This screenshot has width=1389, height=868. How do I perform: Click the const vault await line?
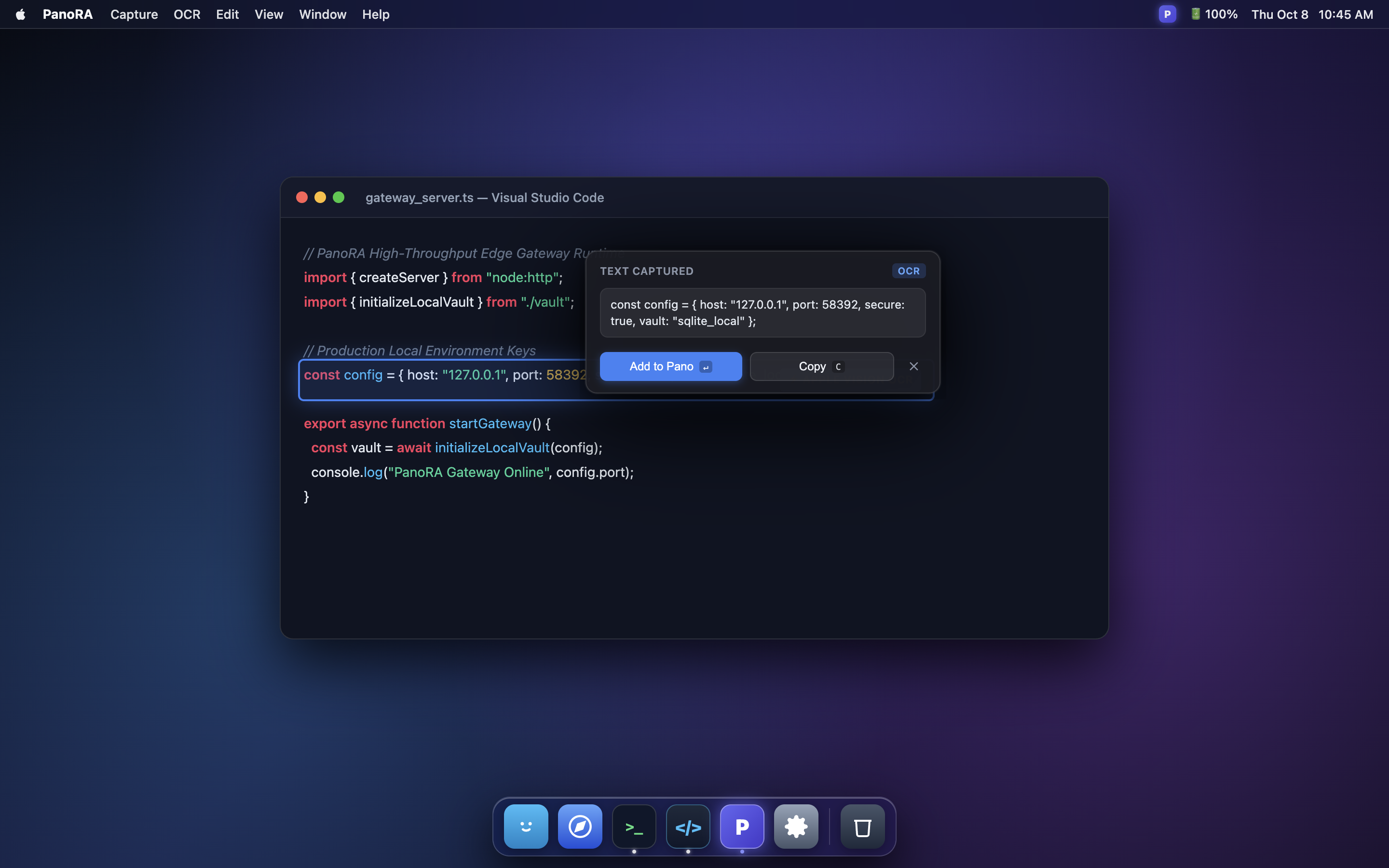click(457, 448)
